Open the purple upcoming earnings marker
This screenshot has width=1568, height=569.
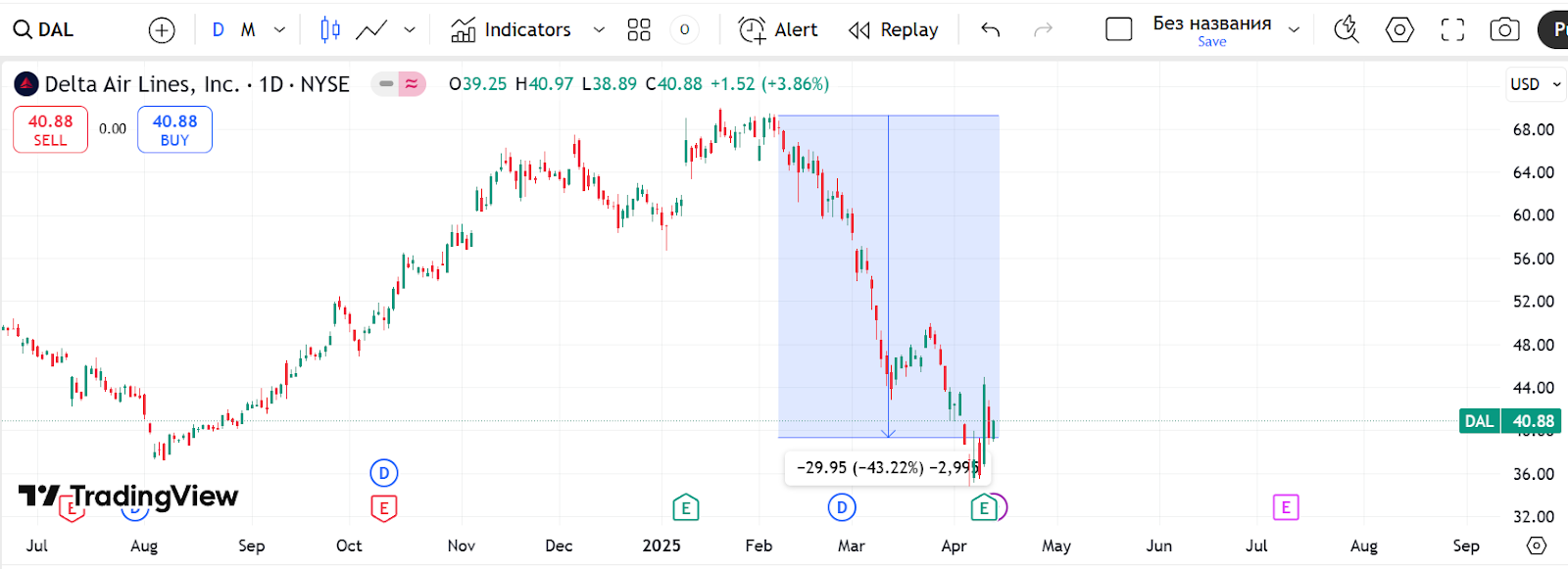point(1286,507)
